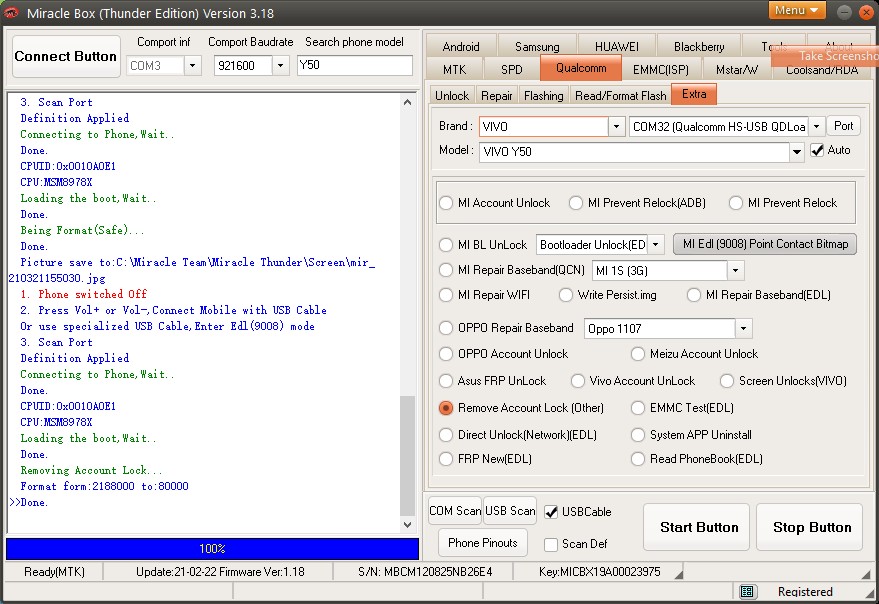Click the Port button
Viewport: 879px width, 604px height.
843,126
